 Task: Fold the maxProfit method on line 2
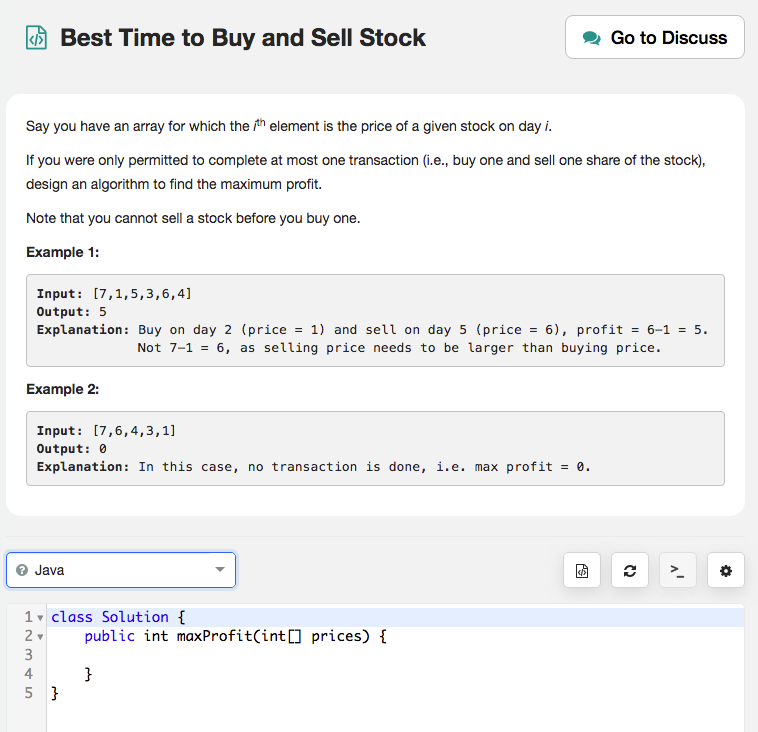click(40, 636)
